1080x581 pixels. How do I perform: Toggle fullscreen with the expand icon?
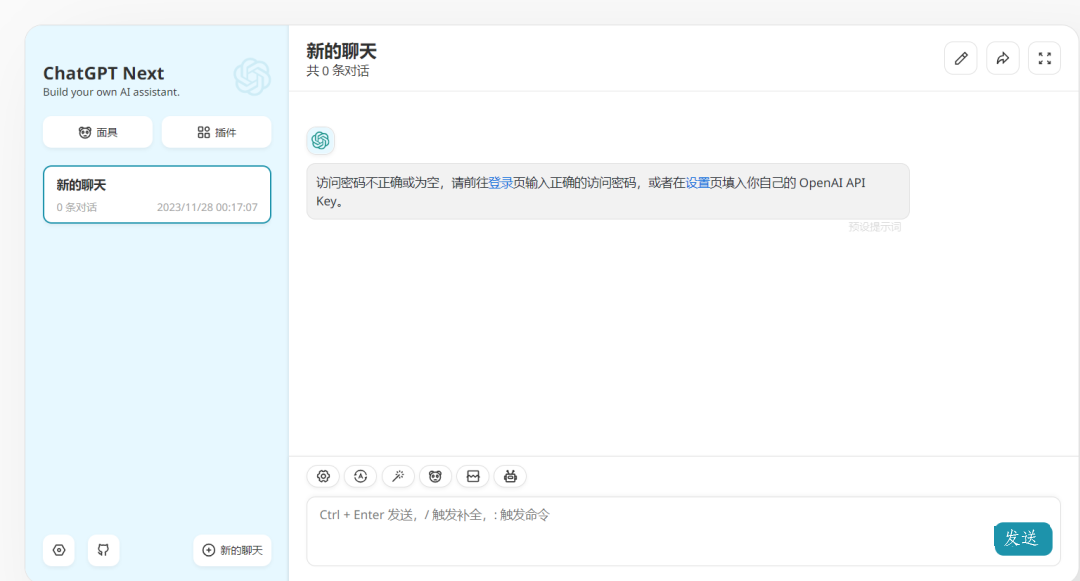click(x=1045, y=59)
